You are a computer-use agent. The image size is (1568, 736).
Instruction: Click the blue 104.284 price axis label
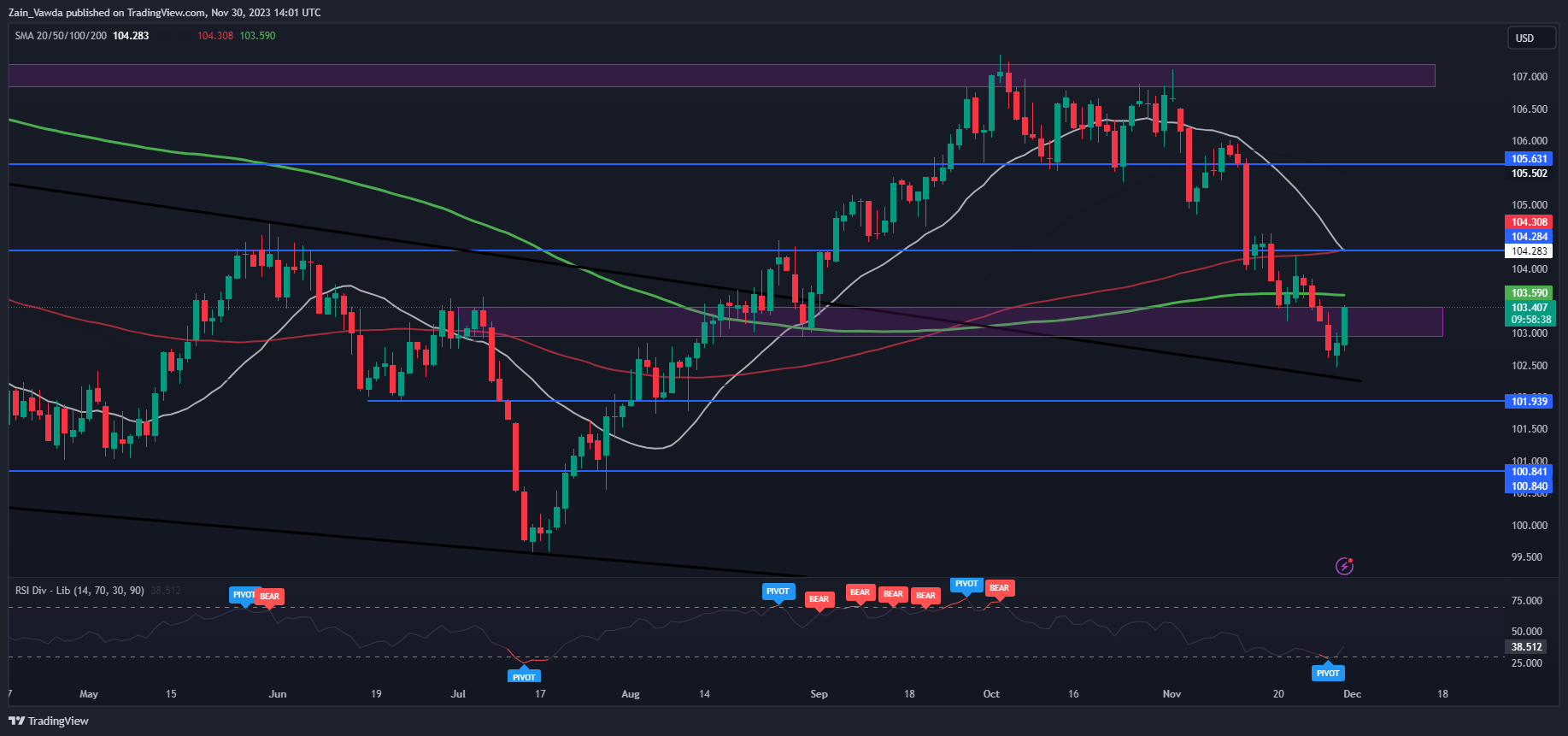(x=1529, y=237)
